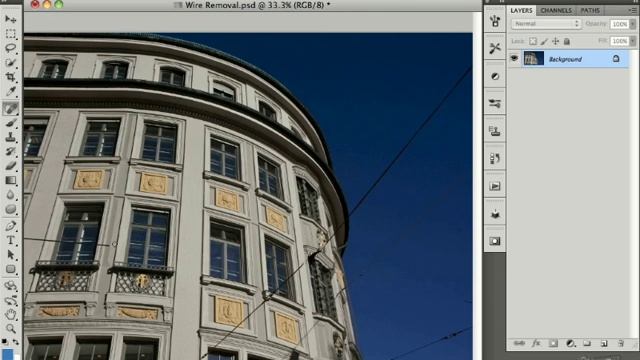Viewport: 640px width, 360px height.
Task: Click the Link Layers button
Action: coord(519,344)
